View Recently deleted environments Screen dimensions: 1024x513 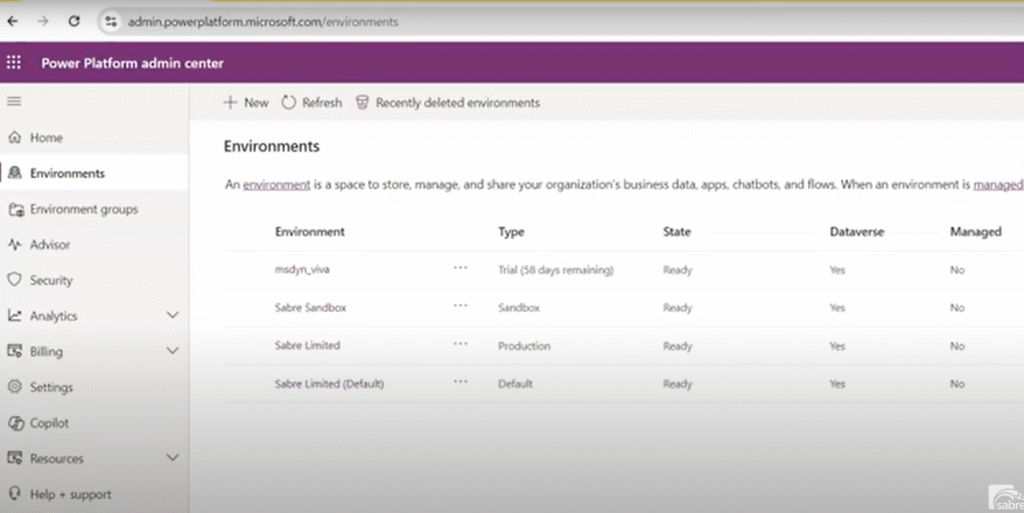[x=448, y=102]
